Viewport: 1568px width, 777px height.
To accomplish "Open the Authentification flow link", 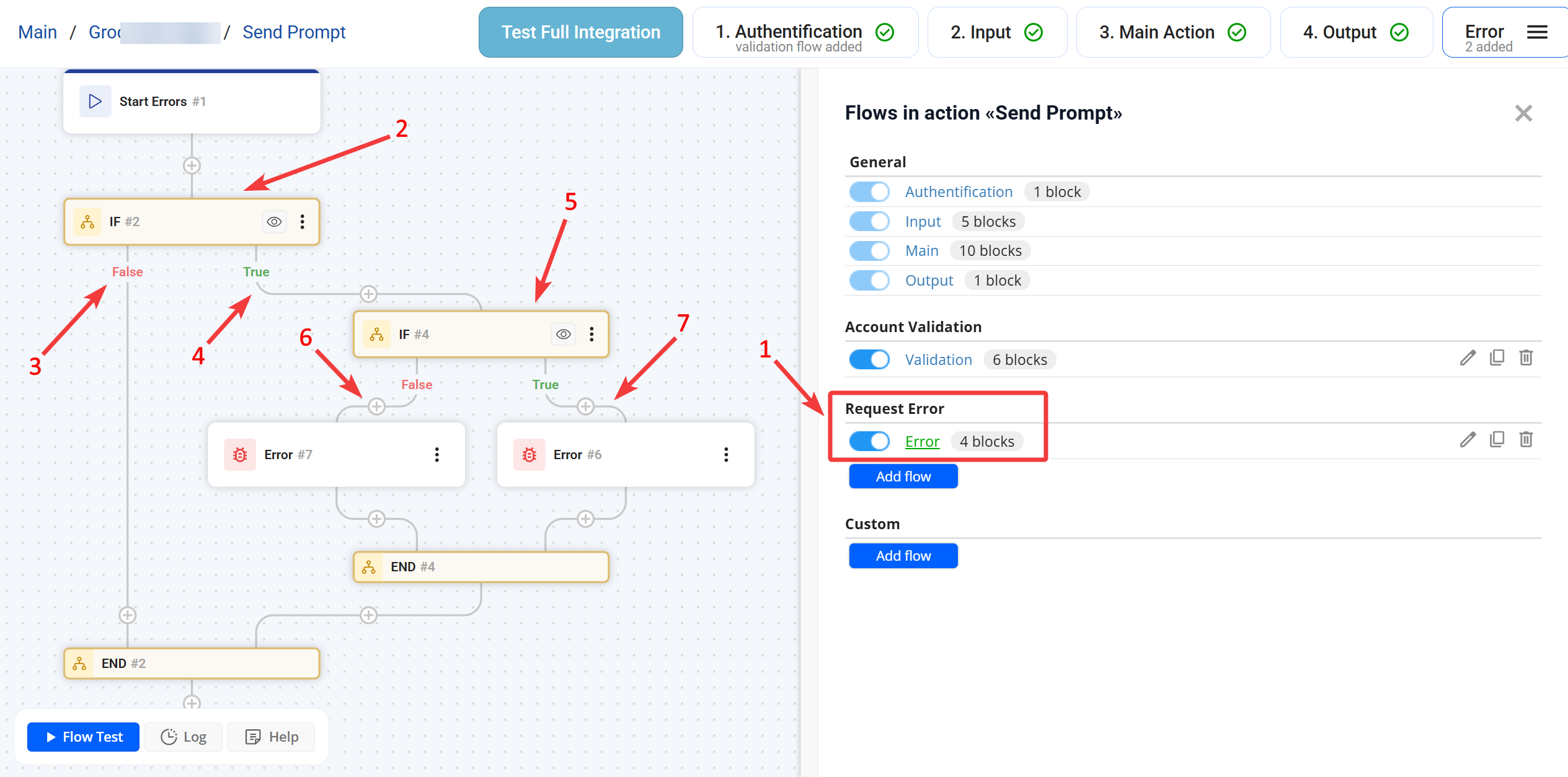I will point(959,192).
